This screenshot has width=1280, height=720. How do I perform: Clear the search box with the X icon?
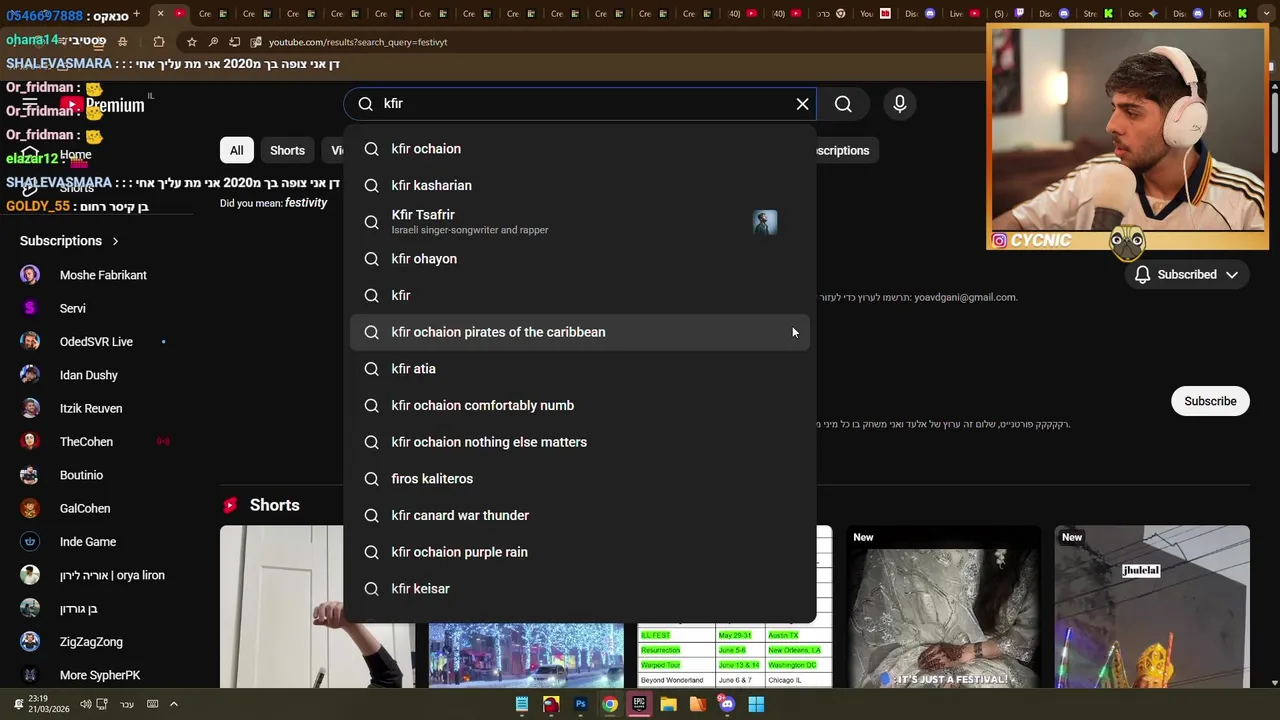tap(802, 104)
